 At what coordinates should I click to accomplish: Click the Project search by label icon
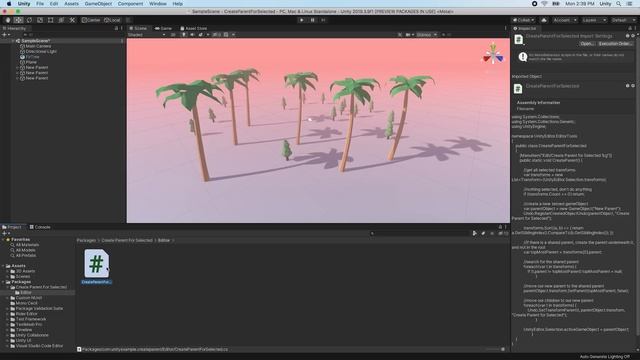coord(483,233)
